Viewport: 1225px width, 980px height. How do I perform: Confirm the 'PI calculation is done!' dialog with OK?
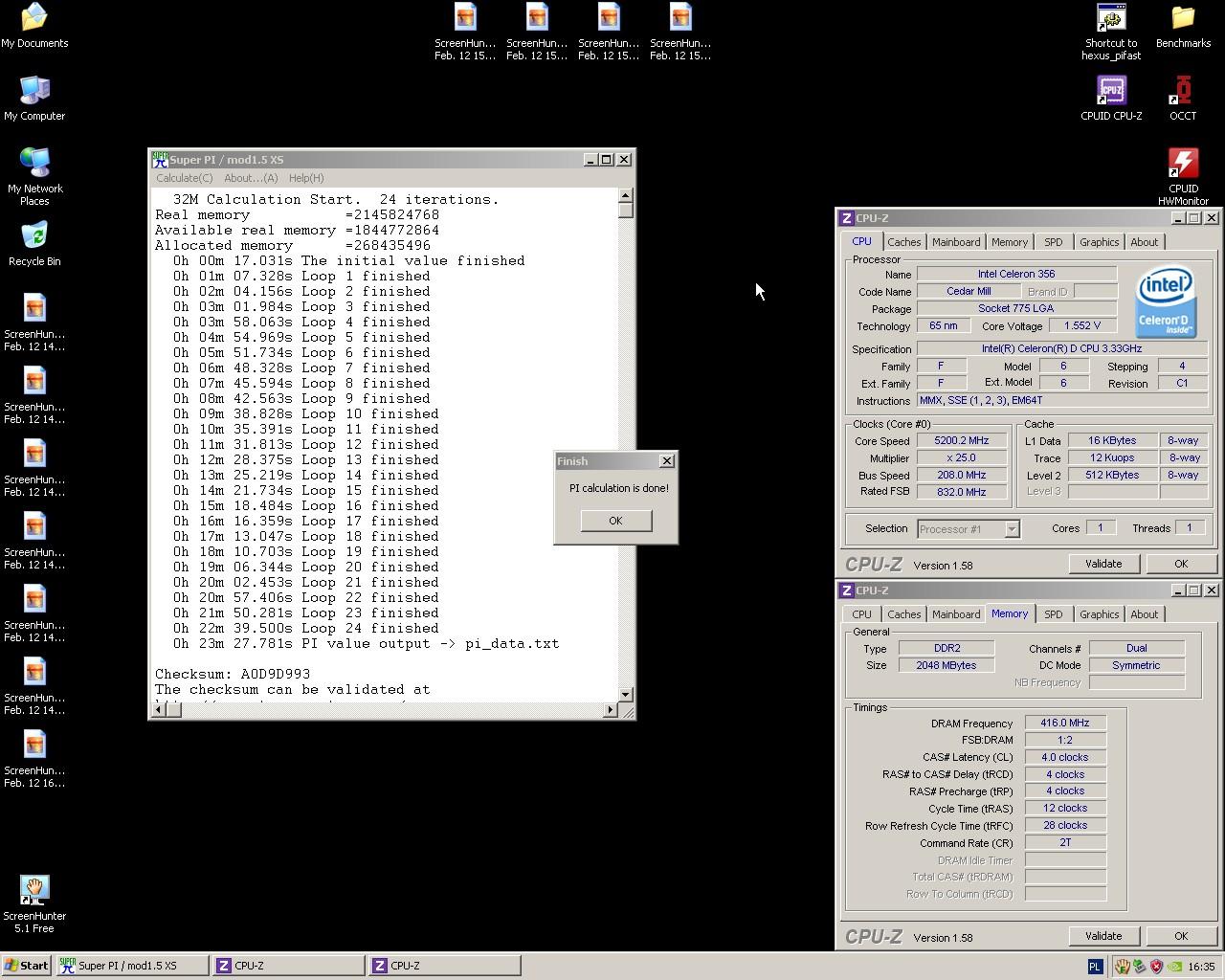point(615,521)
